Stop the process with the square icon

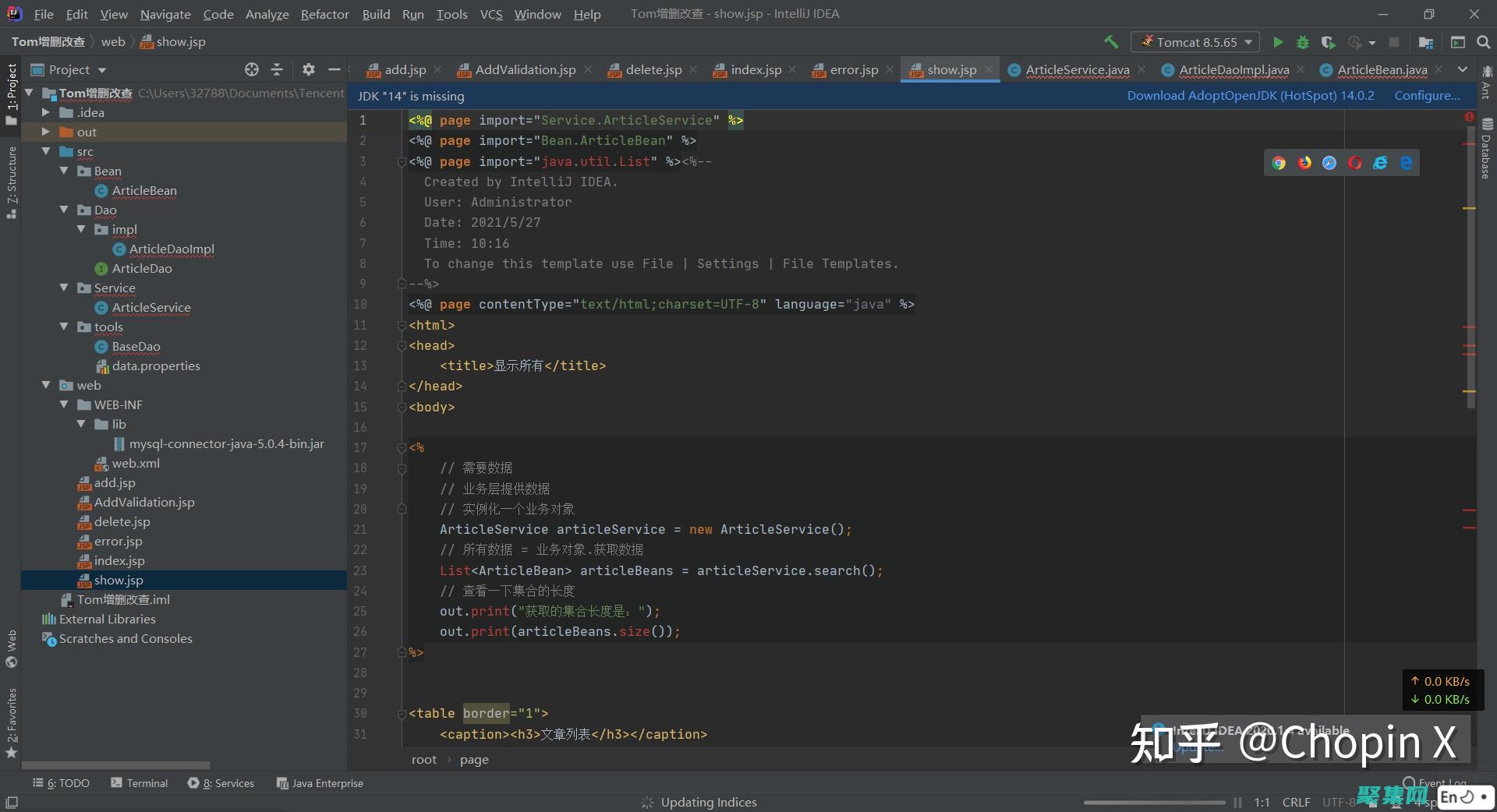click(x=1396, y=42)
